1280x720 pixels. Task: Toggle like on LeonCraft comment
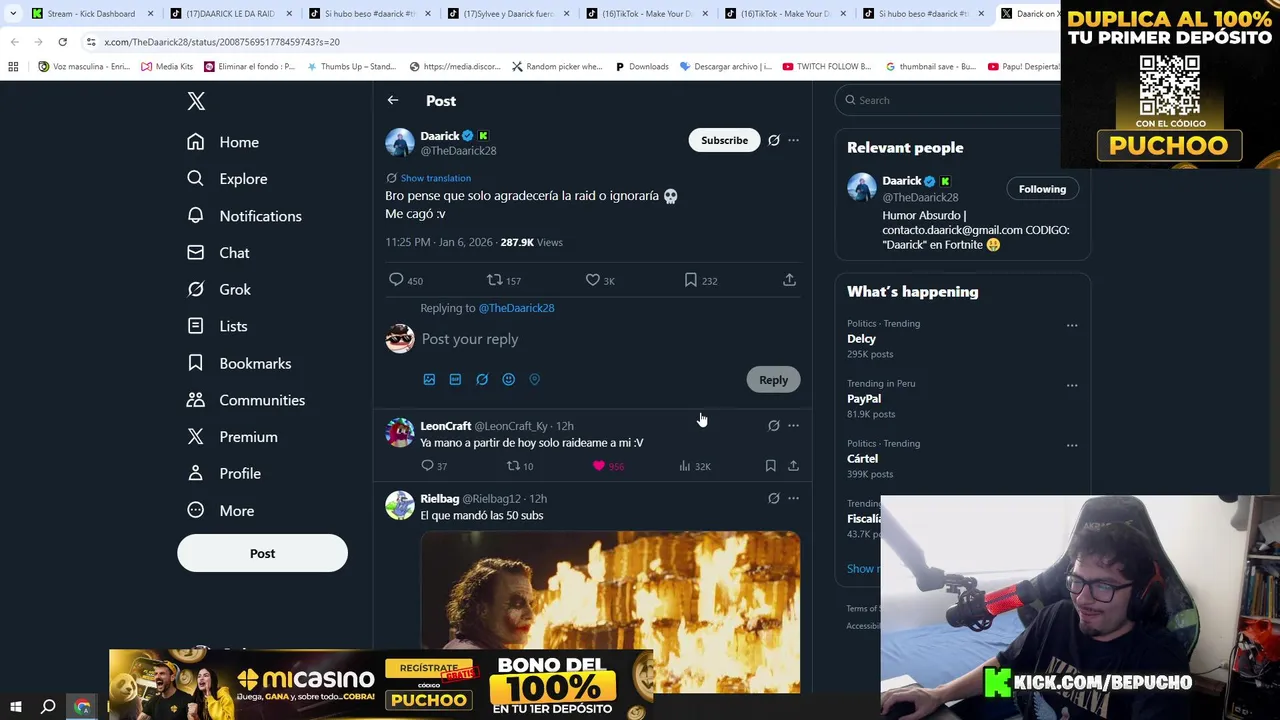(599, 466)
